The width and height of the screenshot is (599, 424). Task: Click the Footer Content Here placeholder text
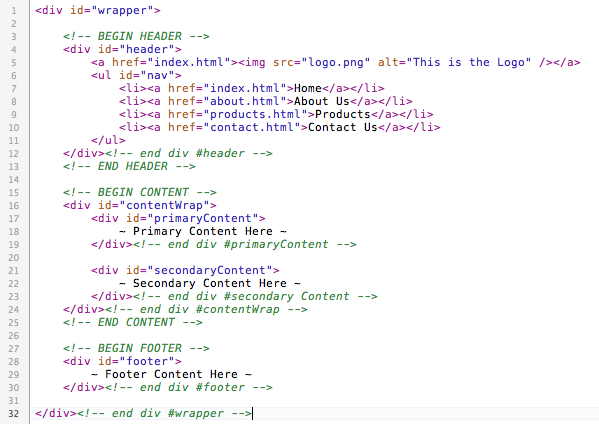tap(171, 374)
